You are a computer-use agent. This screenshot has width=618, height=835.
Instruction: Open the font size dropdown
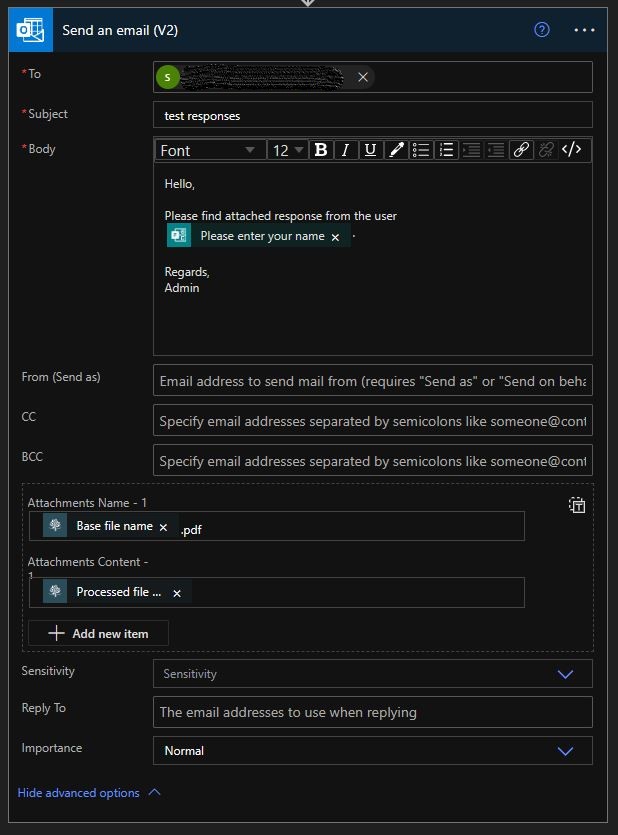point(287,150)
